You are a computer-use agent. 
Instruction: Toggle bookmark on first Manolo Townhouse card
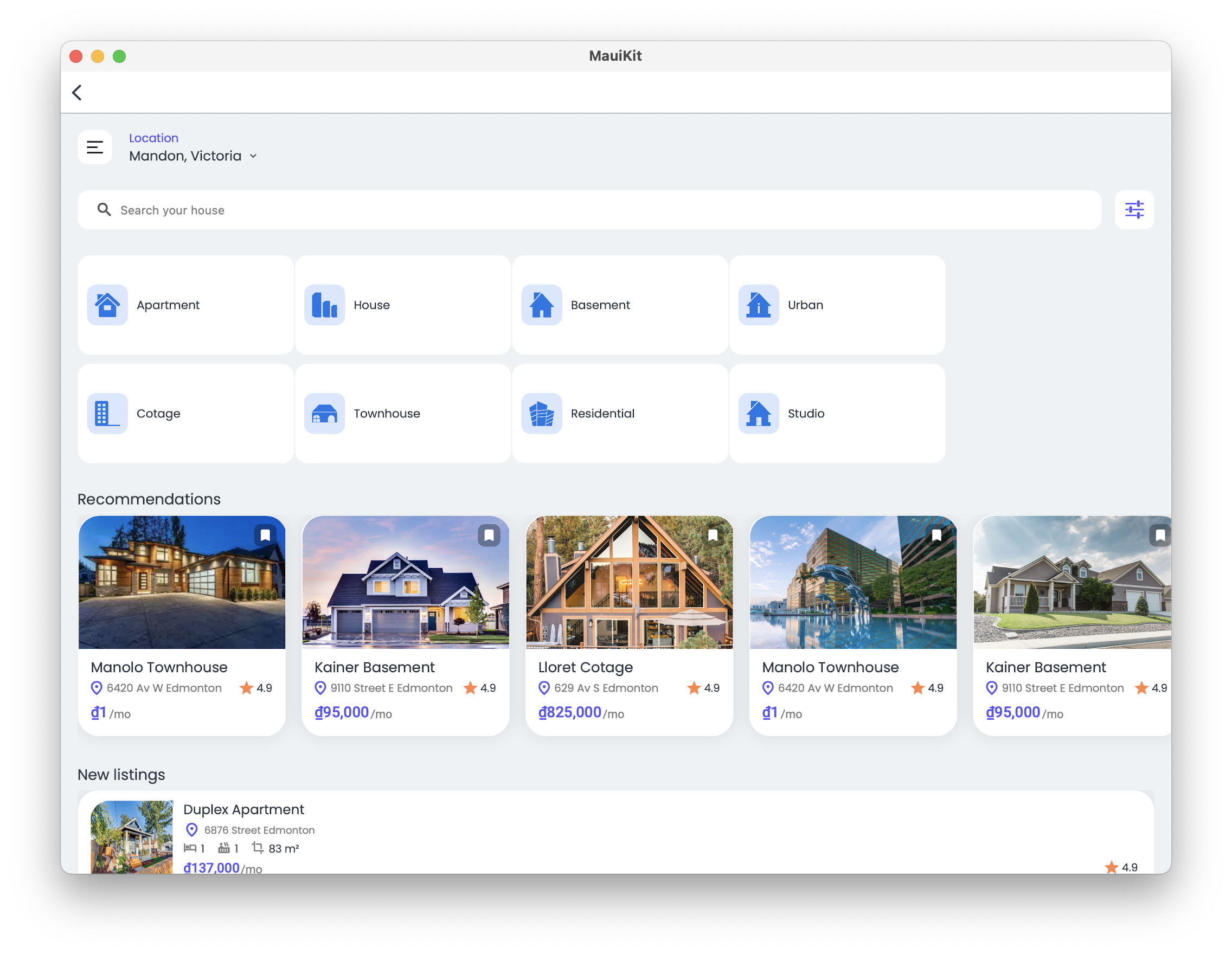tap(265, 534)
